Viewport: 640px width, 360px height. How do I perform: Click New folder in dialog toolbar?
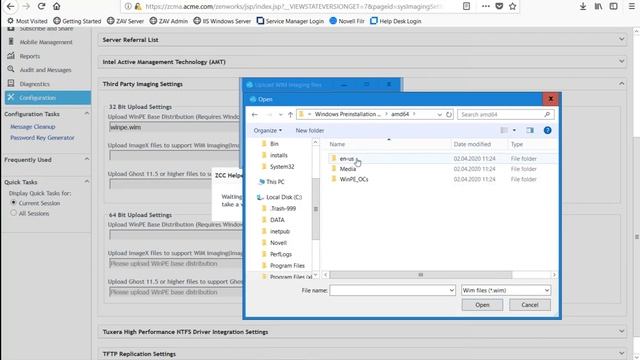(310, 131)
